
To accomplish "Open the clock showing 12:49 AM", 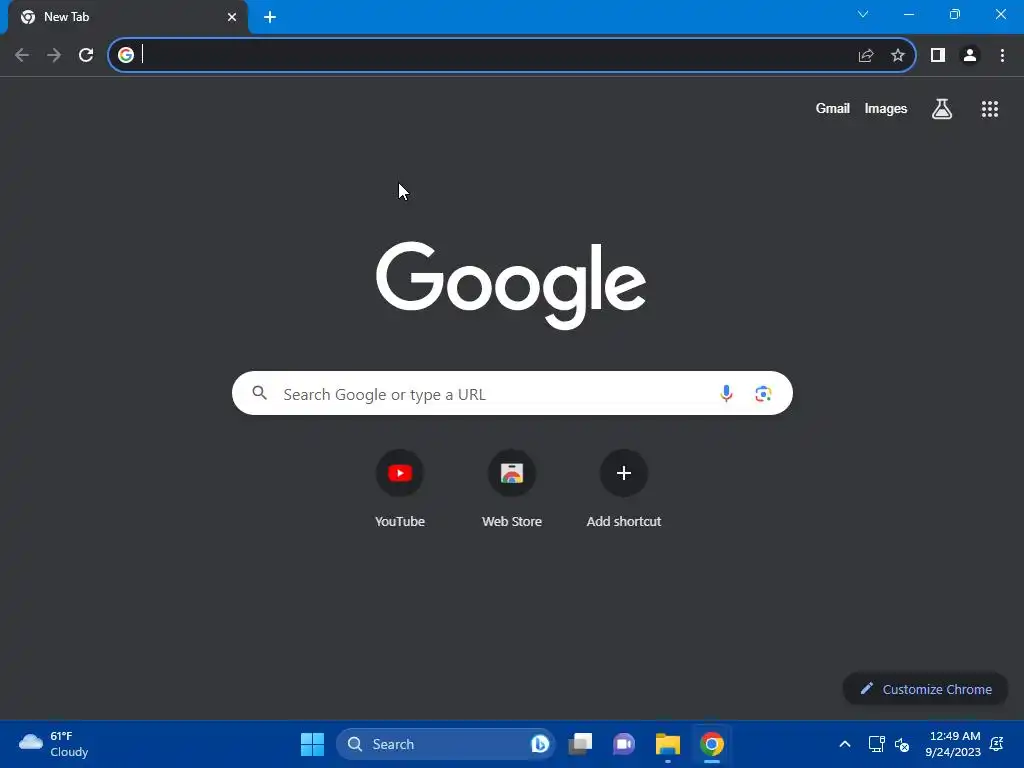I will point(953,744).
